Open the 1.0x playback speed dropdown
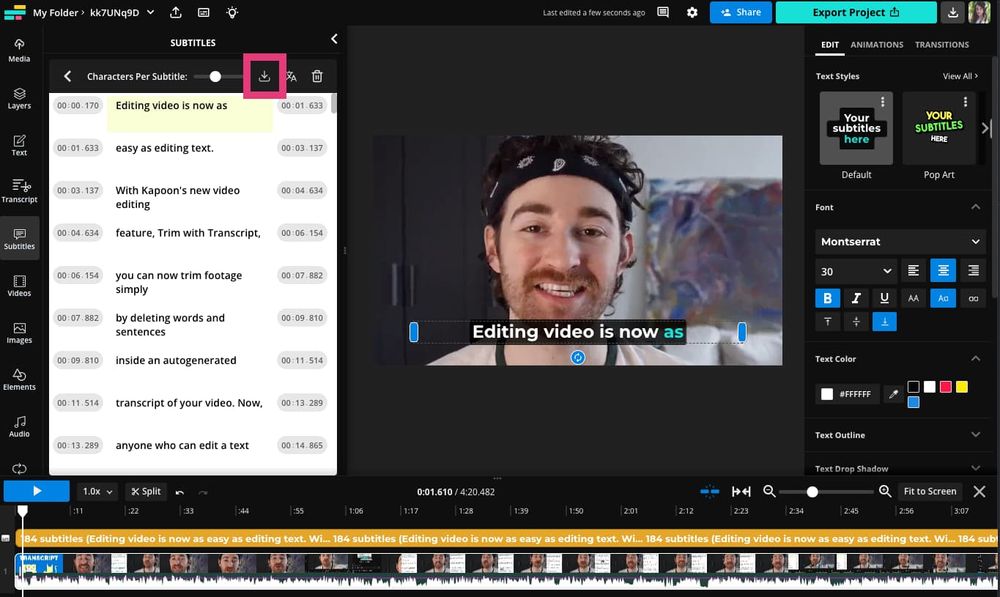Viewport: 1000px width, 597px height. point(96,491)
